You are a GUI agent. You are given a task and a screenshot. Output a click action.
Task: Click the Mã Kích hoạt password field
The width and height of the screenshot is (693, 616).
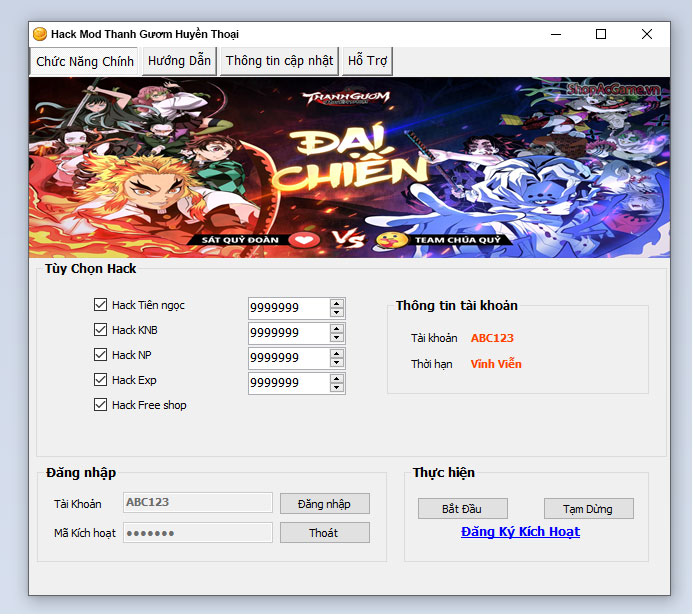[x=197, y=533]
